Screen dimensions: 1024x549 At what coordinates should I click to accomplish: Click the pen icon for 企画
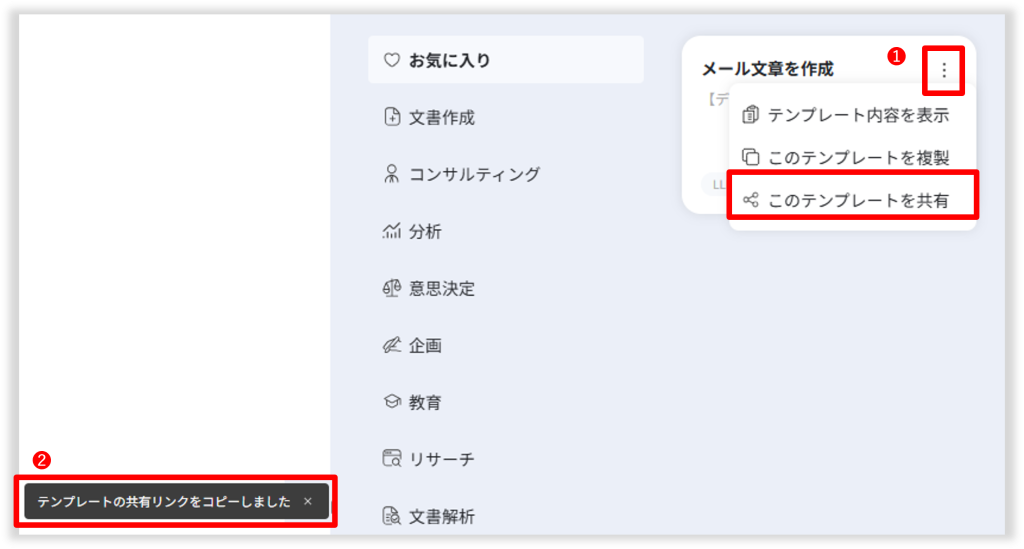click(392, 346)
